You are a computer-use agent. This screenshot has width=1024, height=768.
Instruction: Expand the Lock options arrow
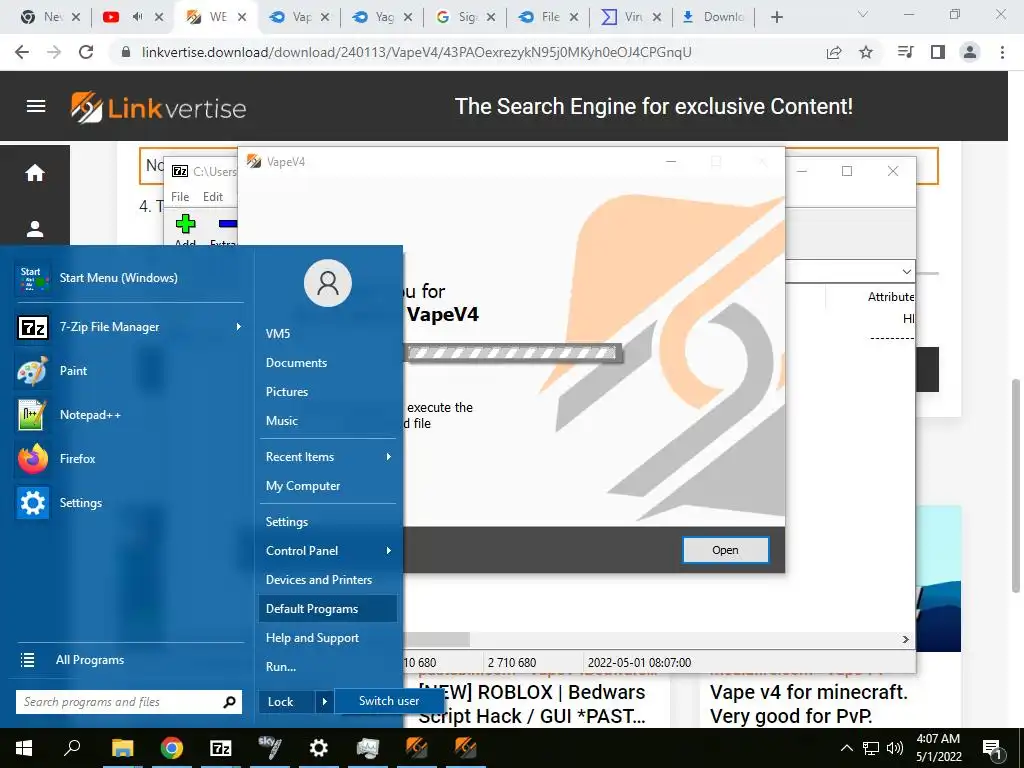pos(325,701)
